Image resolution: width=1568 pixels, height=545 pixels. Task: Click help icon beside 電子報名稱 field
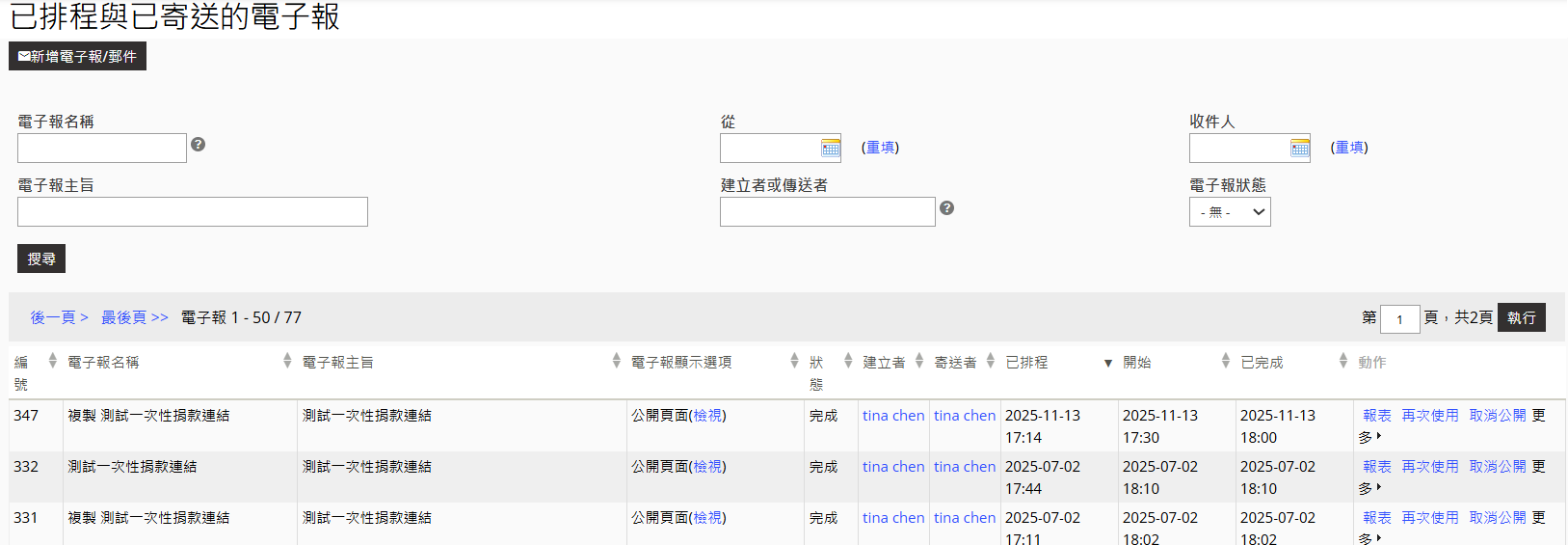click(198, 145)
